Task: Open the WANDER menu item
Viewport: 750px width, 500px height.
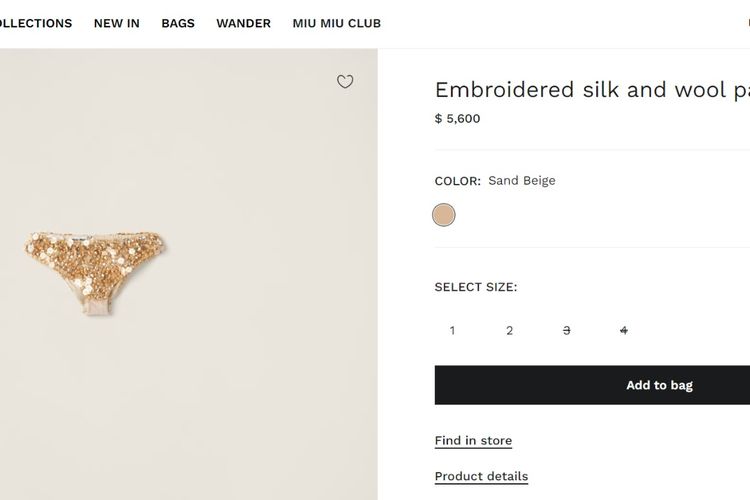Action: [x=243, y=23]
